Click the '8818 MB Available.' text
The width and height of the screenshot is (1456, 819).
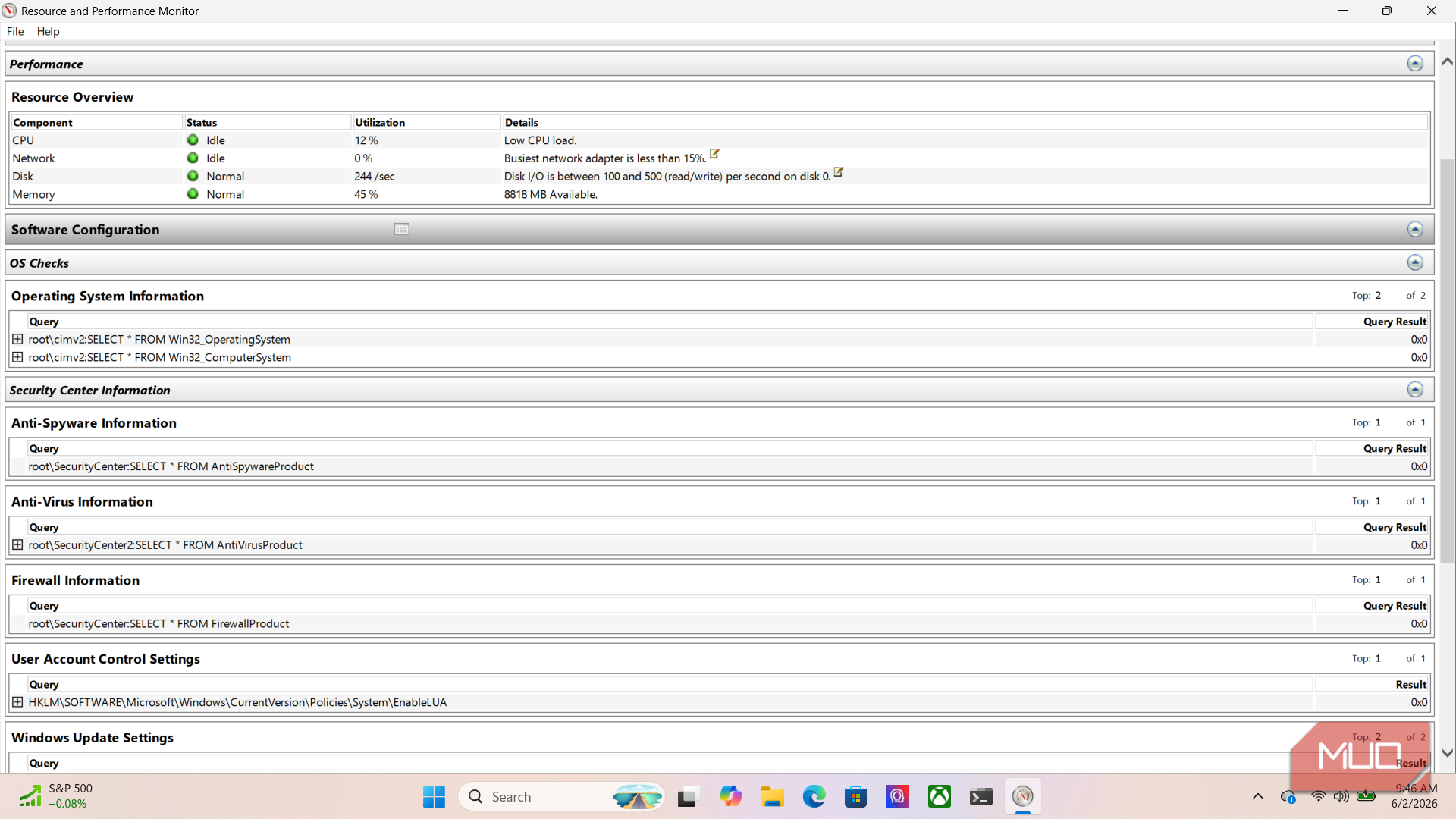point(551,194)
